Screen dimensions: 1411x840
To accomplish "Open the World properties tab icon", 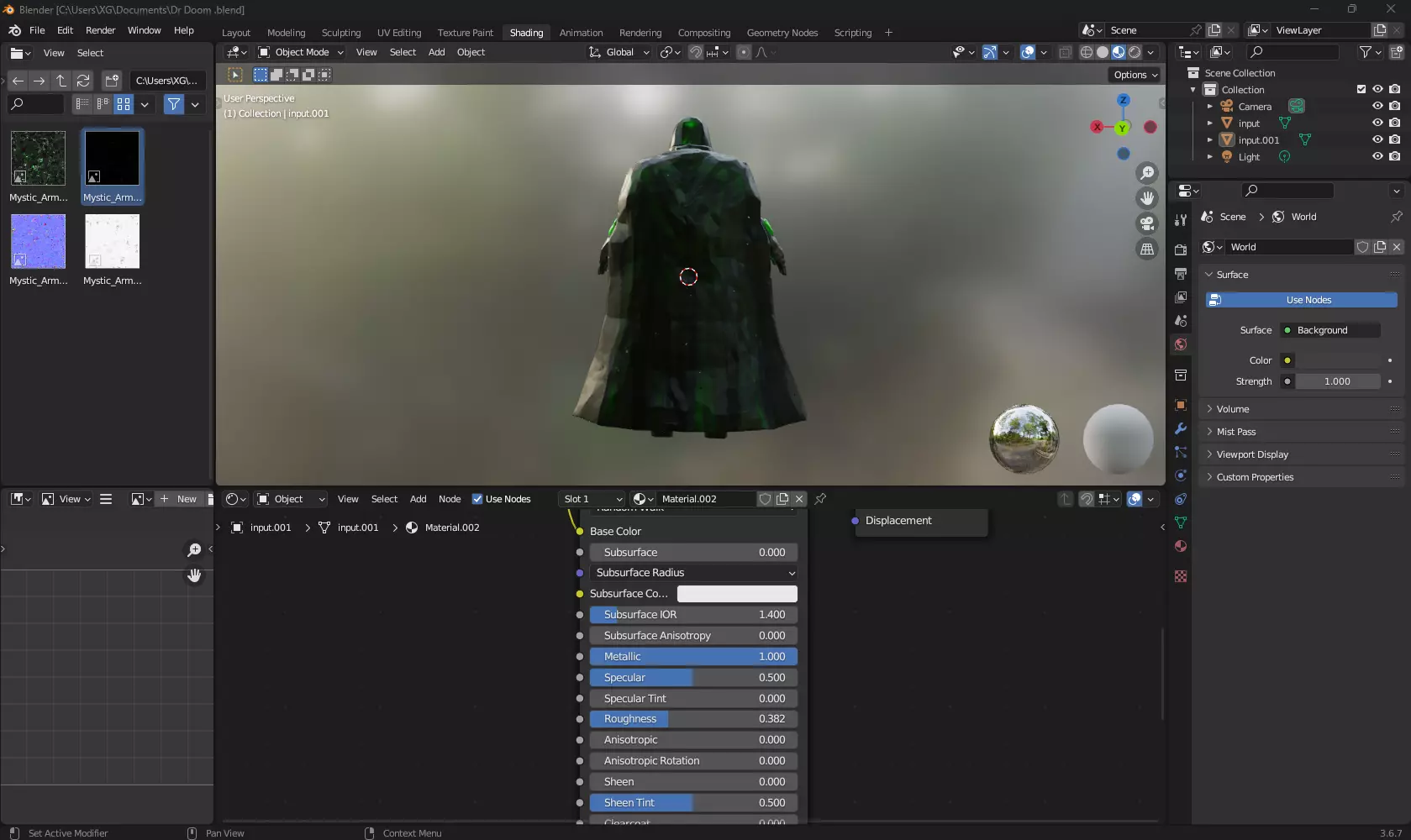I will [x=1181, y=344].
